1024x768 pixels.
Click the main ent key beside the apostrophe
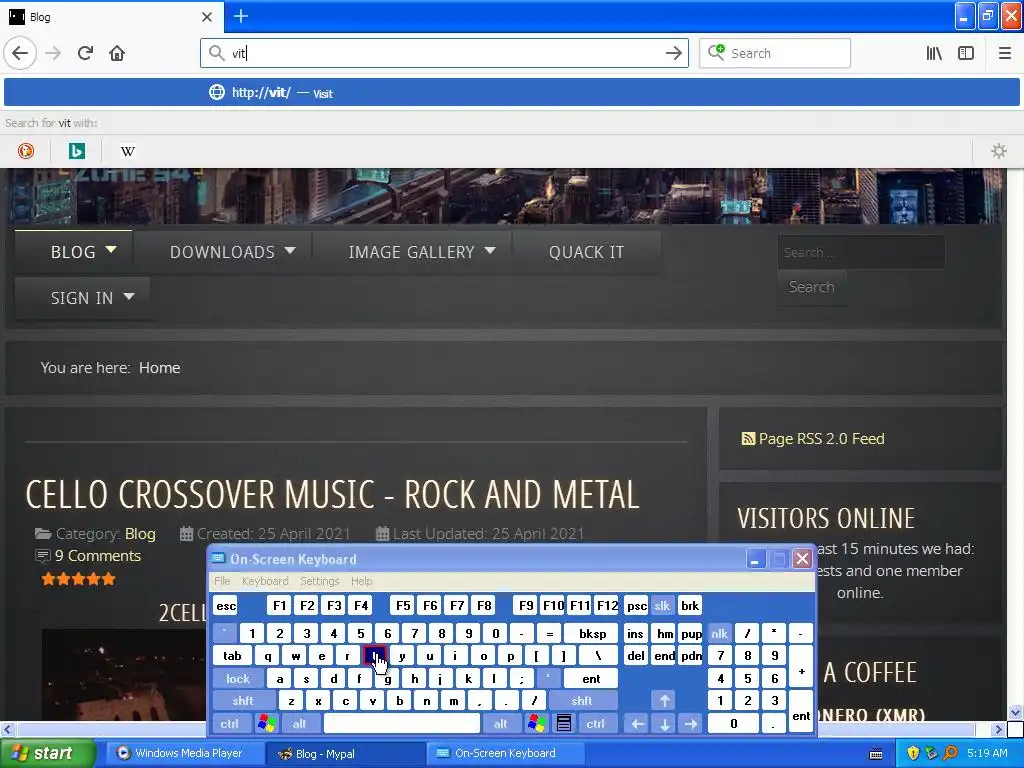tap(591, 679)
